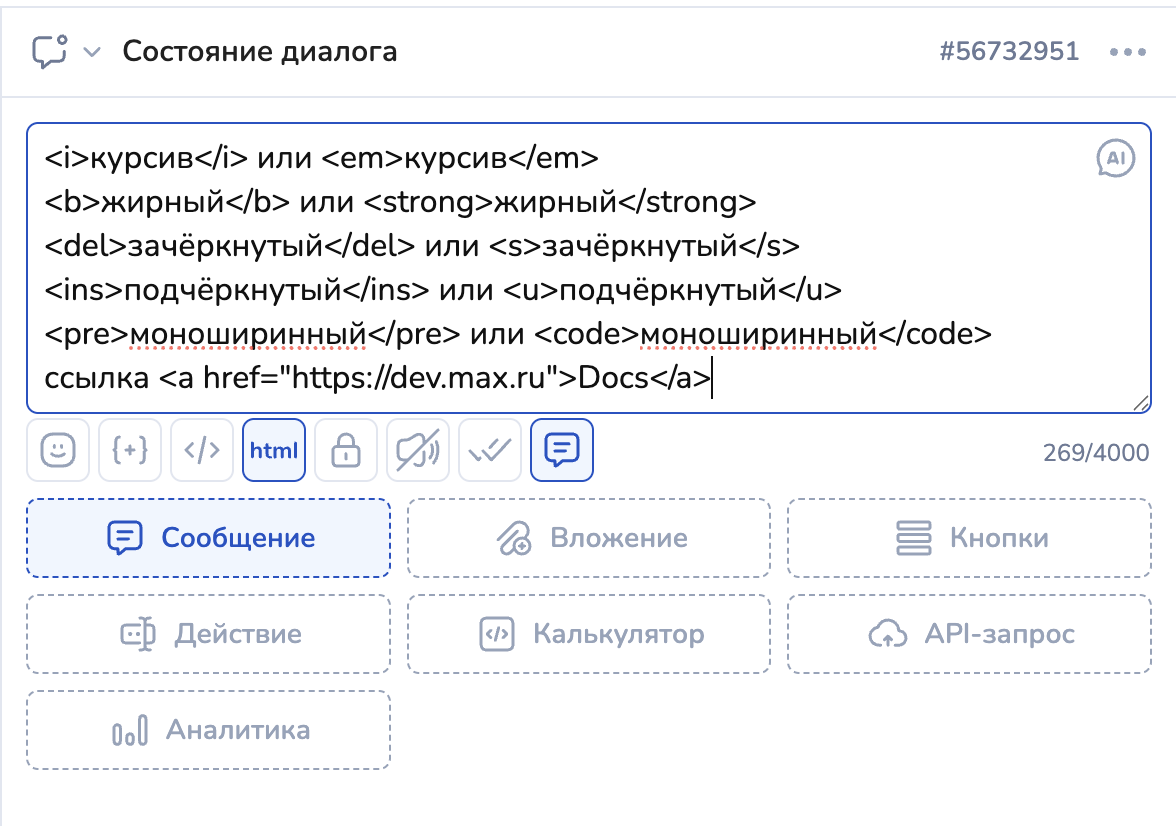Click the dialog state chat icon
The width and height of the screenshot is (1176, 826).
point(49,51)
